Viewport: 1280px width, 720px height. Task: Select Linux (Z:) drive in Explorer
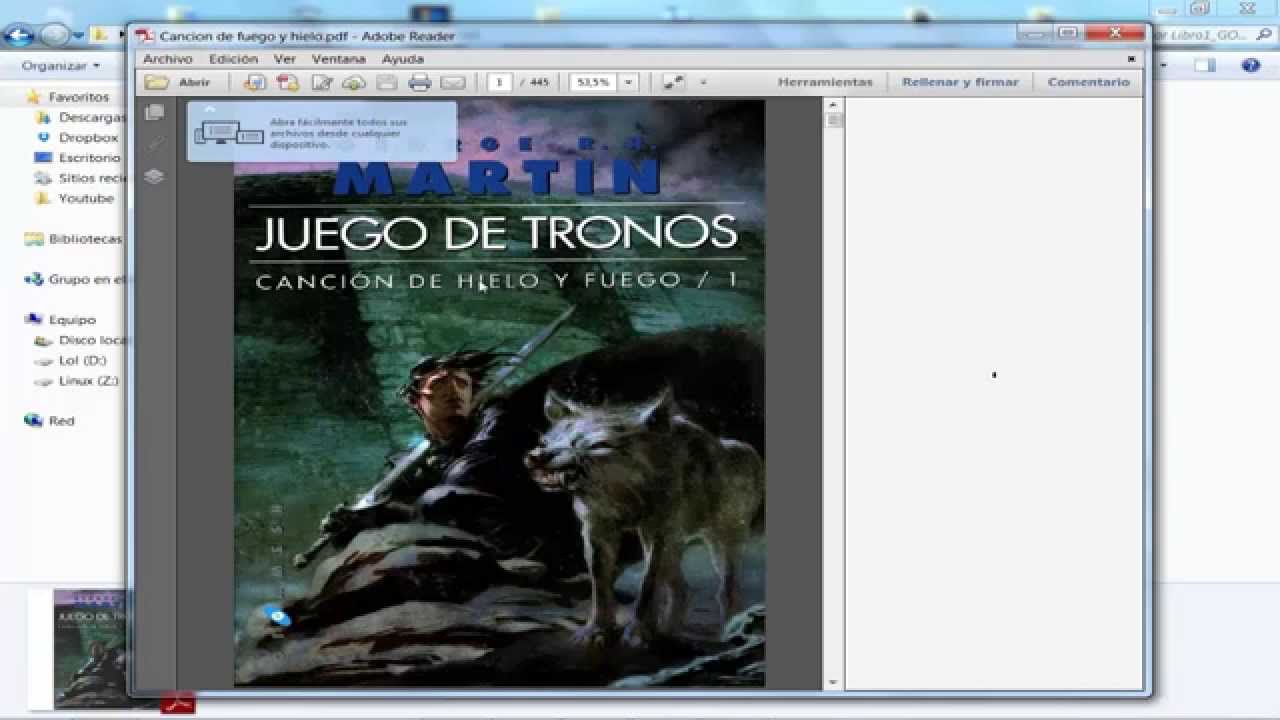[x=88, y=381]
